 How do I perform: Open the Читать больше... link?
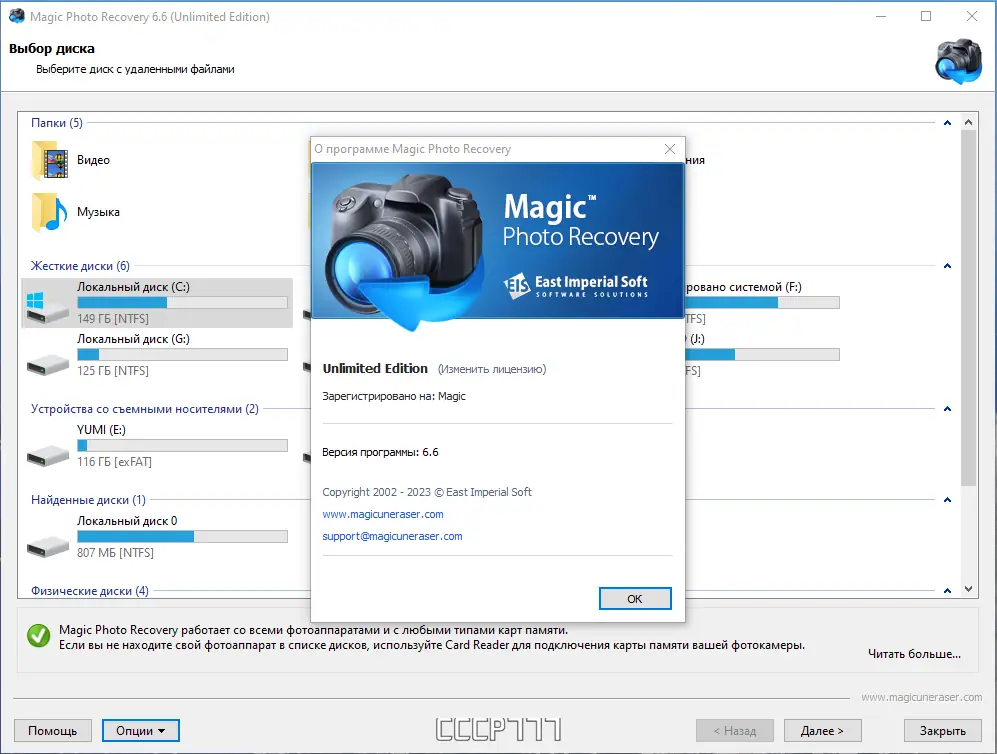914,654
